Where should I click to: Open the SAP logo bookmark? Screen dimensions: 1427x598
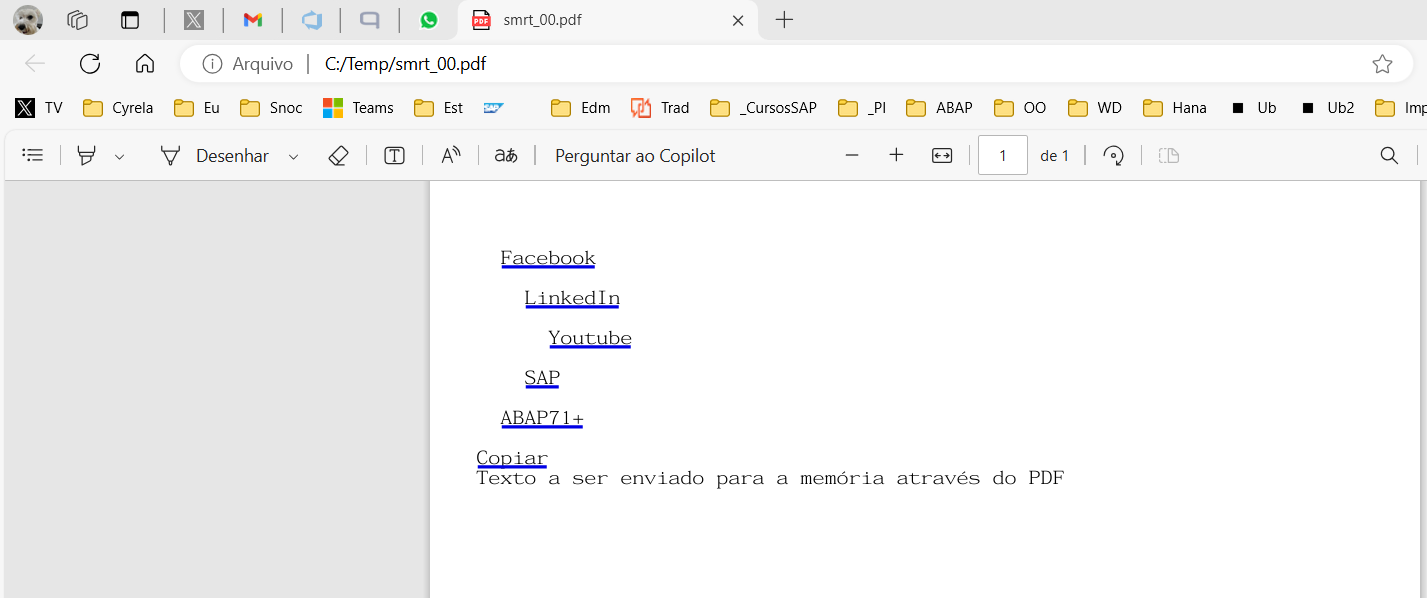[x=493, y=108]
